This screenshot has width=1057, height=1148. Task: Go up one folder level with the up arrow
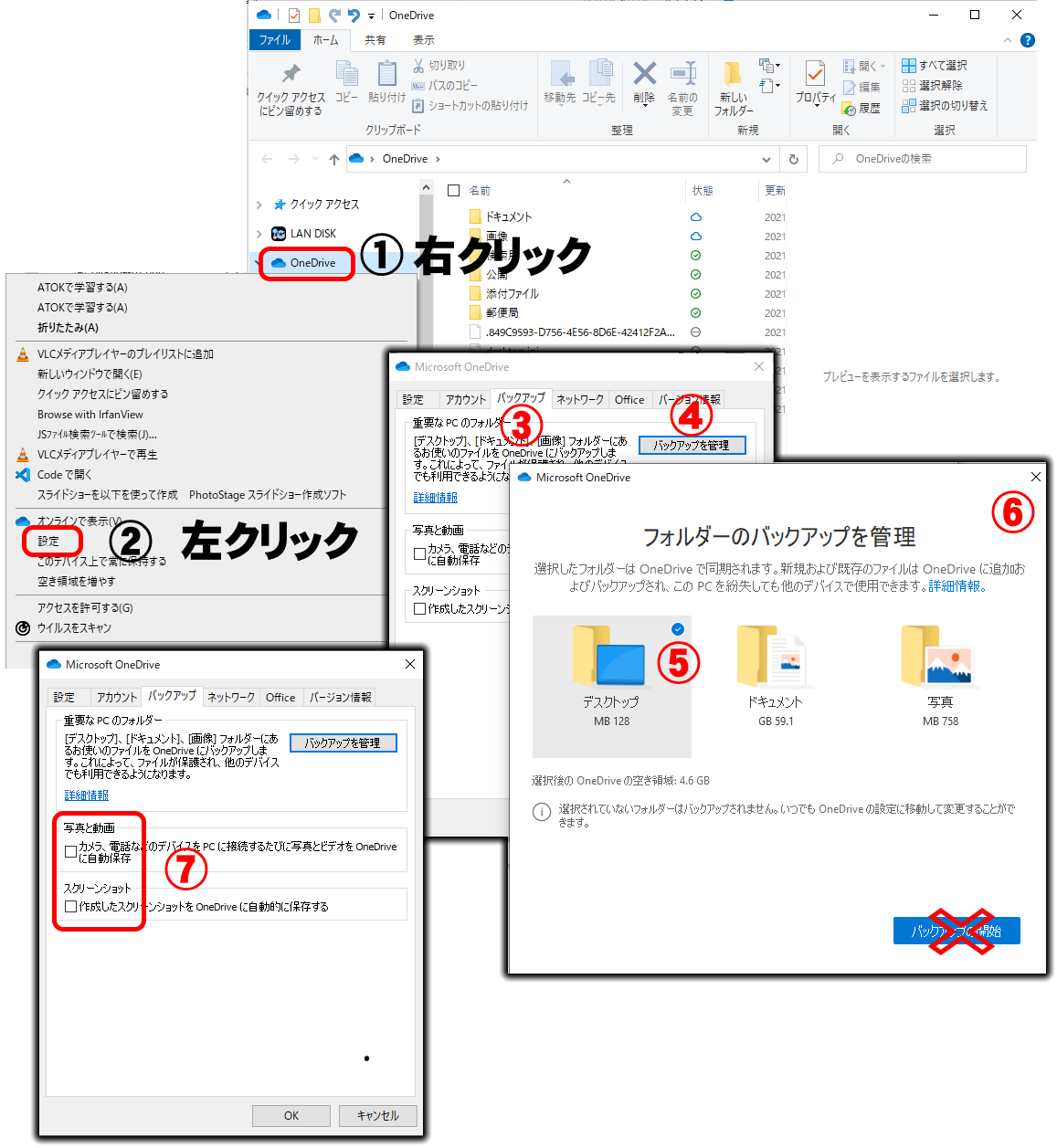pos(334,159)
